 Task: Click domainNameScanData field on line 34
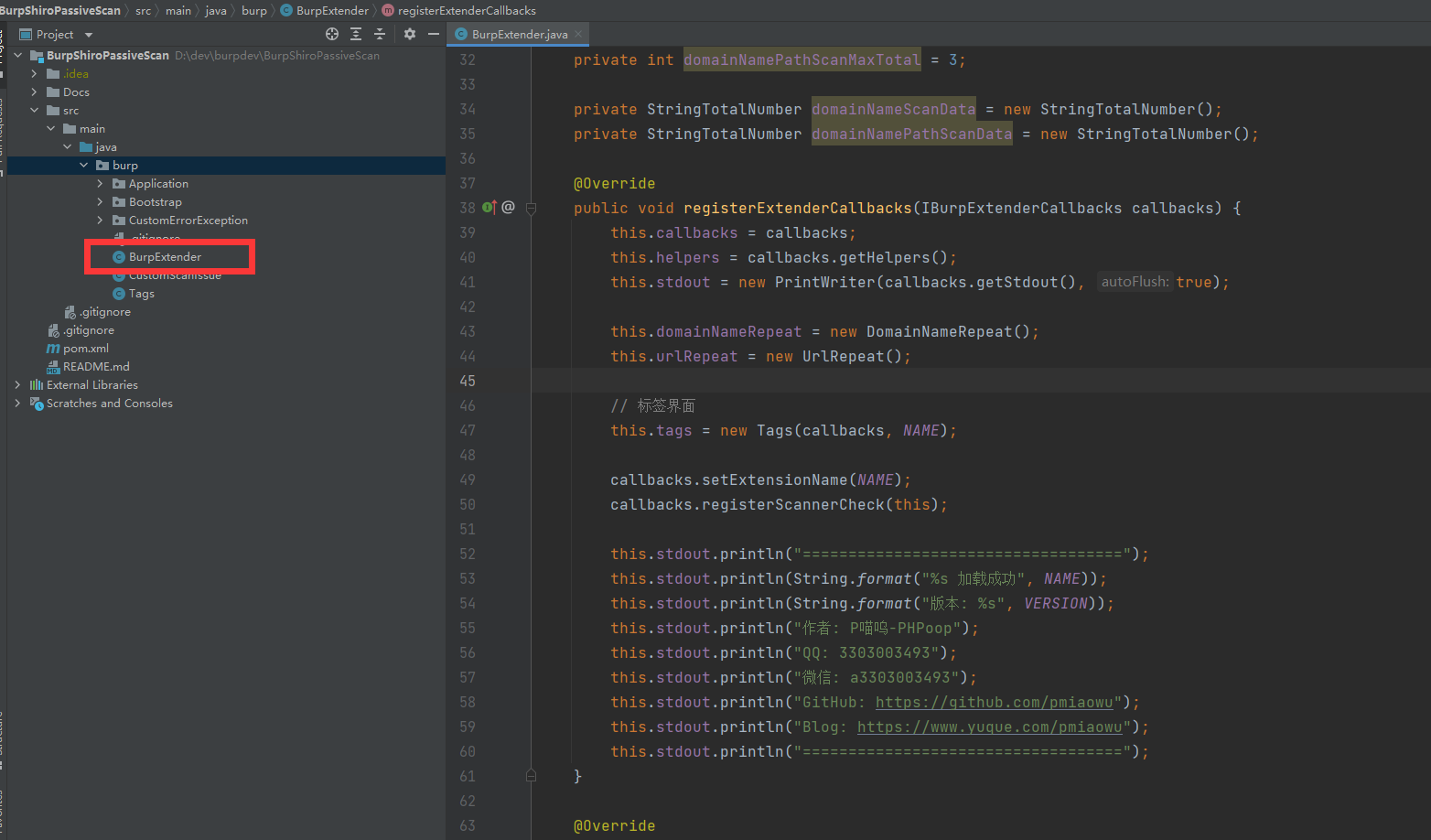[x=894, y=109]
